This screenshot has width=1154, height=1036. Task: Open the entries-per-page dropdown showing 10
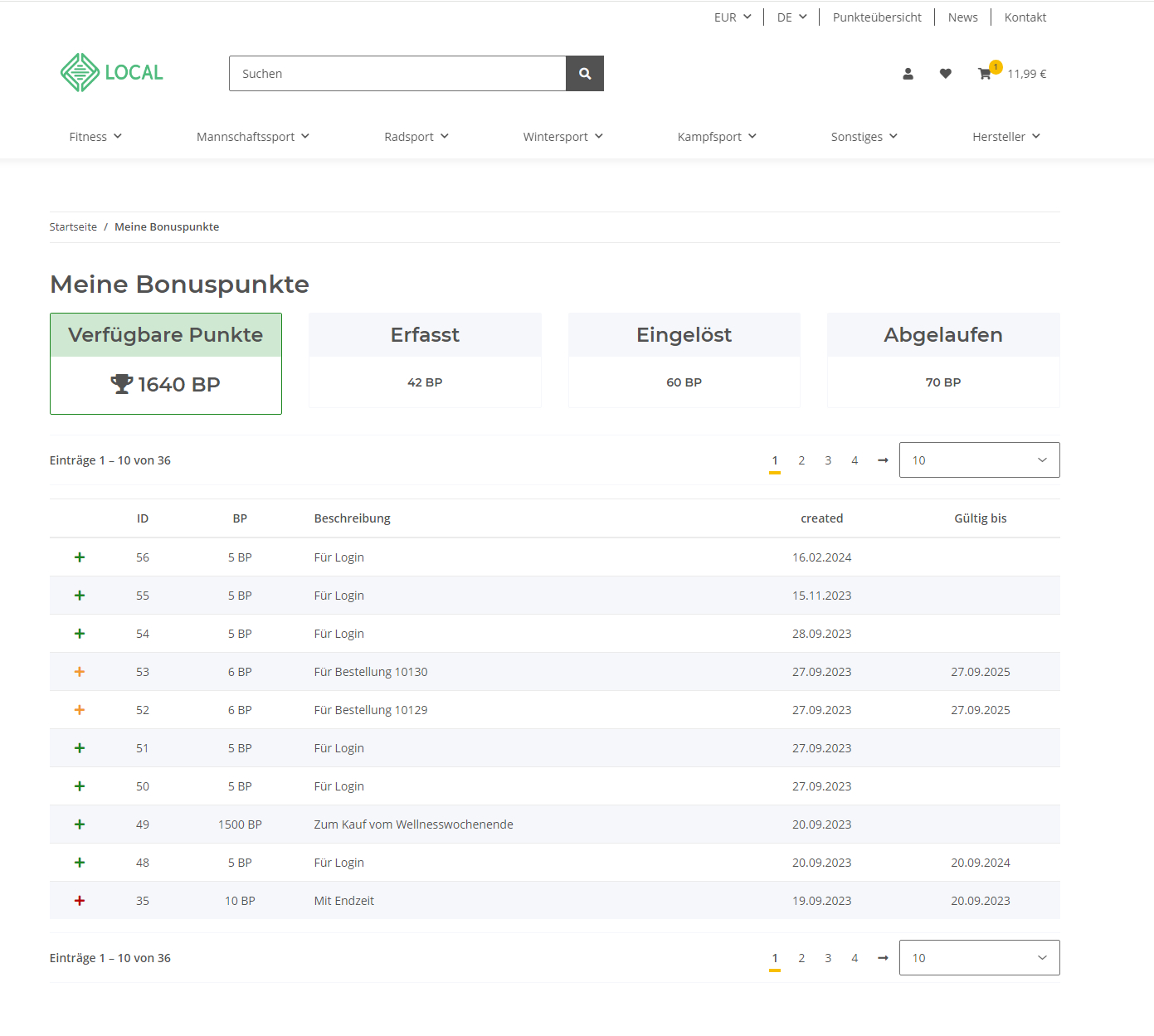979,460
